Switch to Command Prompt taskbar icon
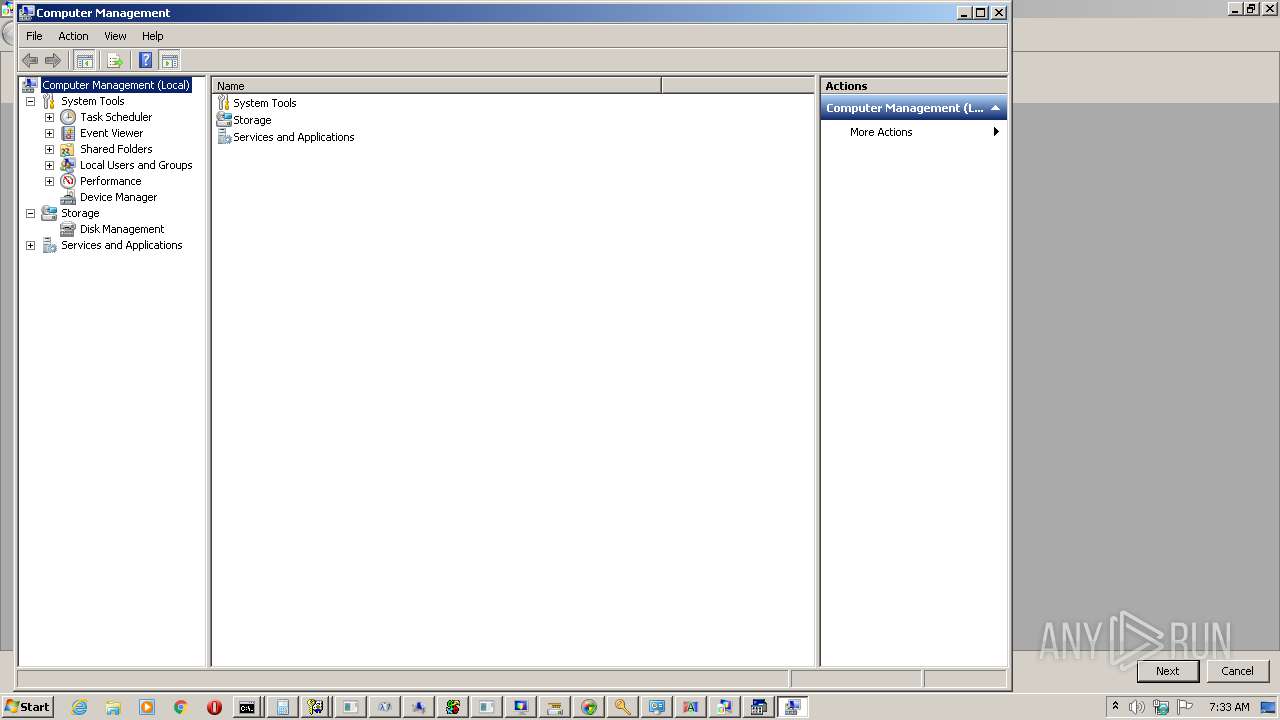 coord(247,707)
